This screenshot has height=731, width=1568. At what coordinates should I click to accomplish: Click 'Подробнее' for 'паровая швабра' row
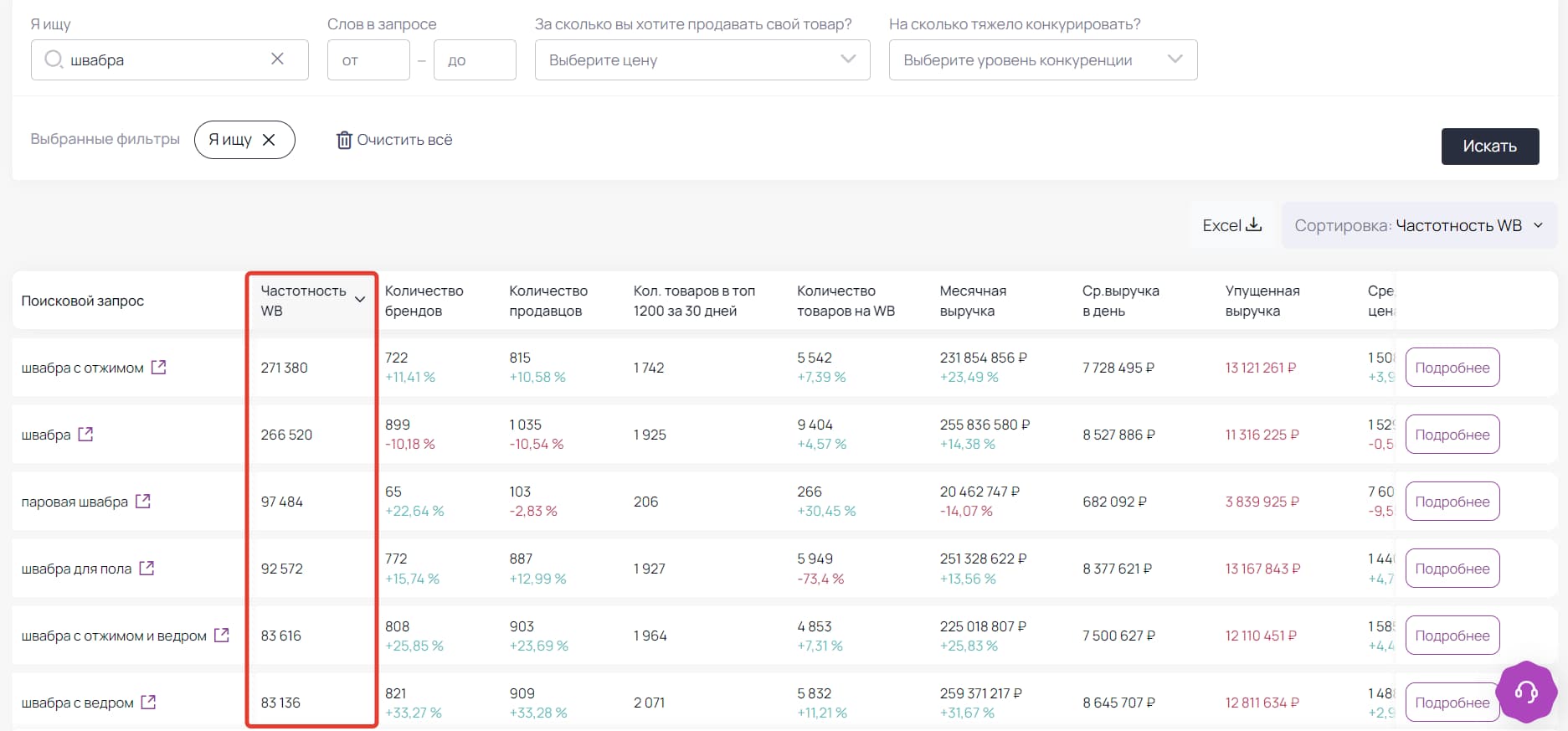pos(1452,502)
